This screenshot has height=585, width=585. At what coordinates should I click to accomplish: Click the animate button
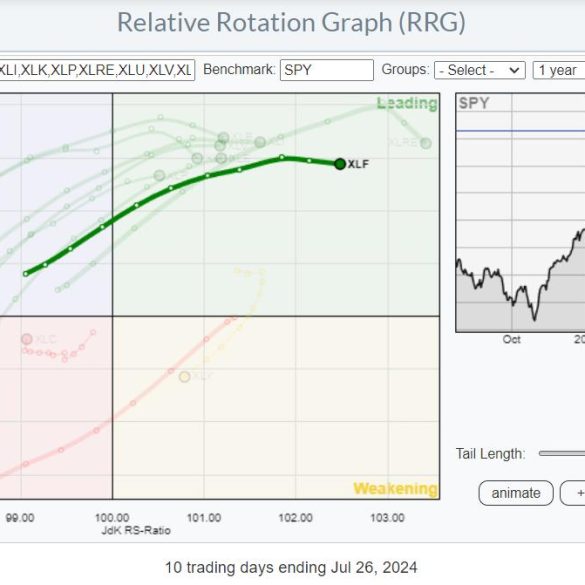(x=516, y=493)
